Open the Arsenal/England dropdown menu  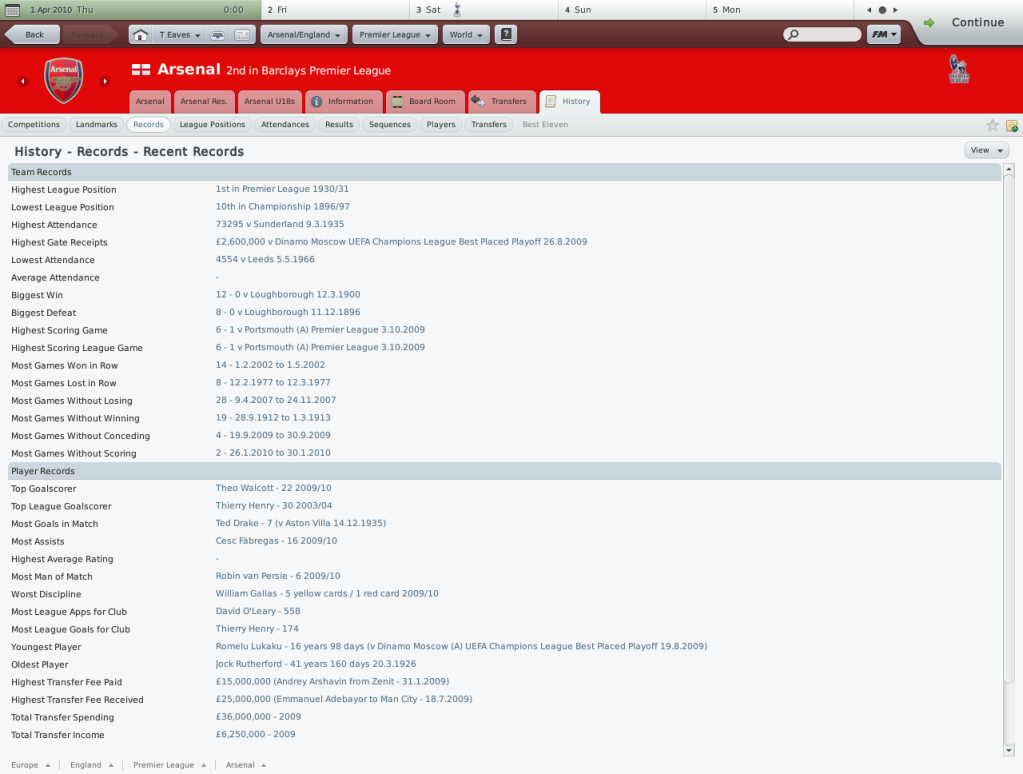[x=304, y=34]
